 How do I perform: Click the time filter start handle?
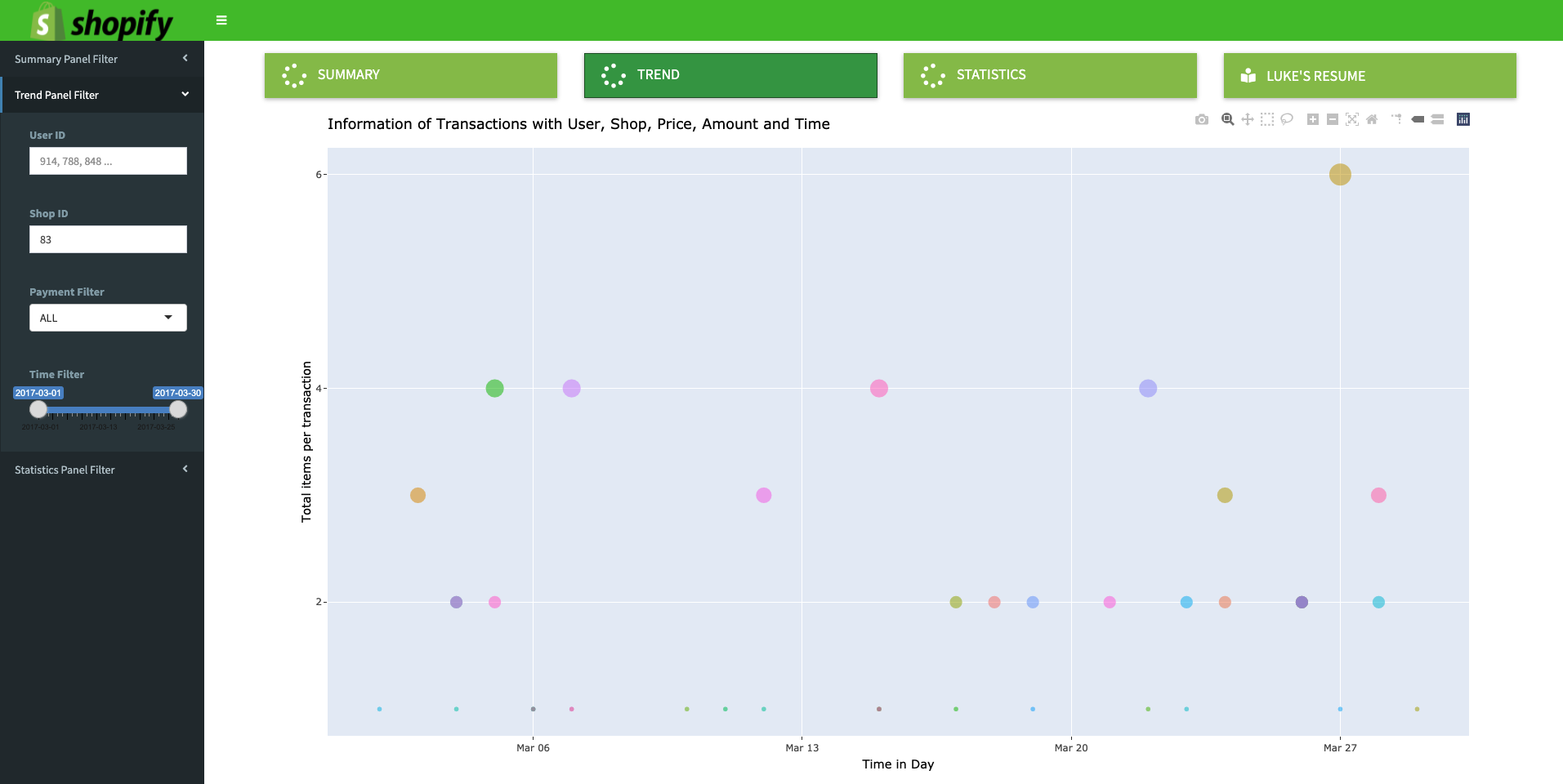point(38,409)
